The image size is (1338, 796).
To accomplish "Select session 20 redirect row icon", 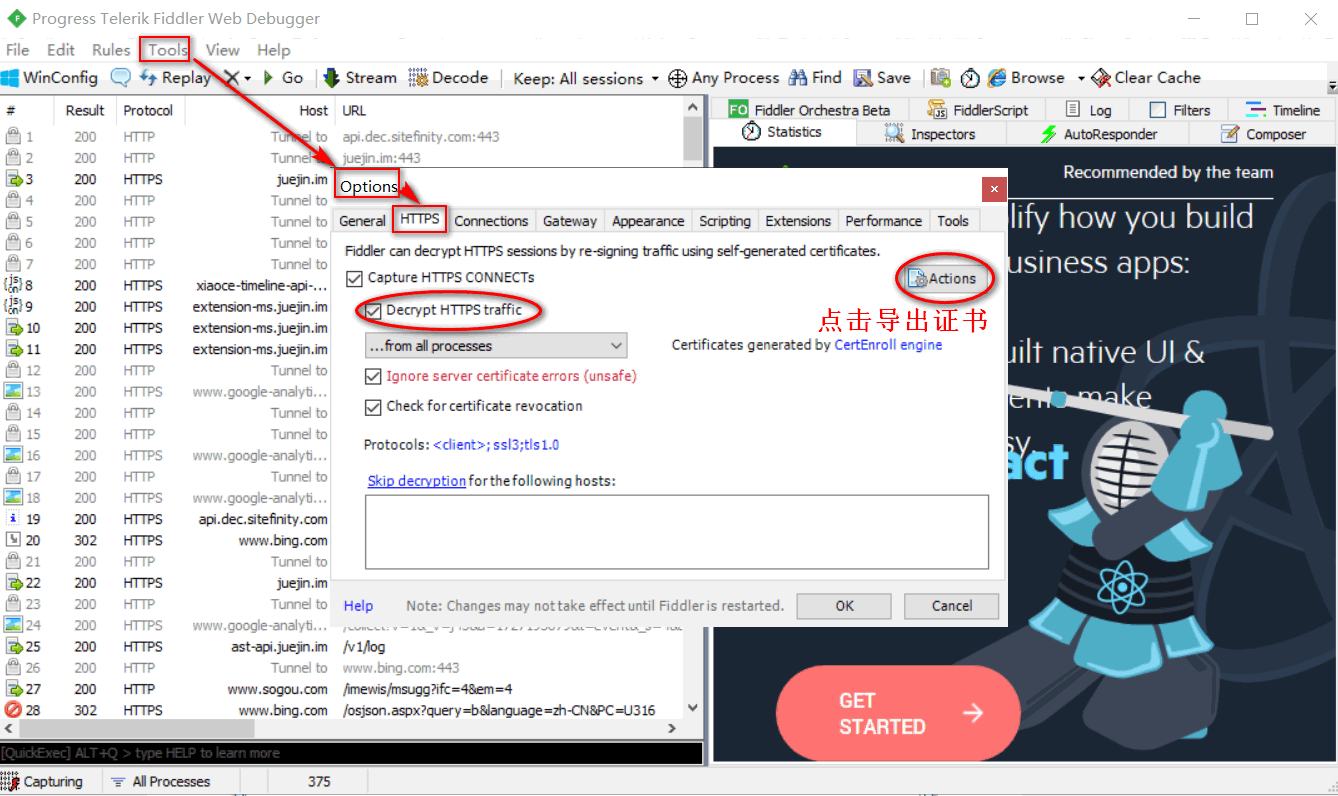I will click(x=13, y=540).
